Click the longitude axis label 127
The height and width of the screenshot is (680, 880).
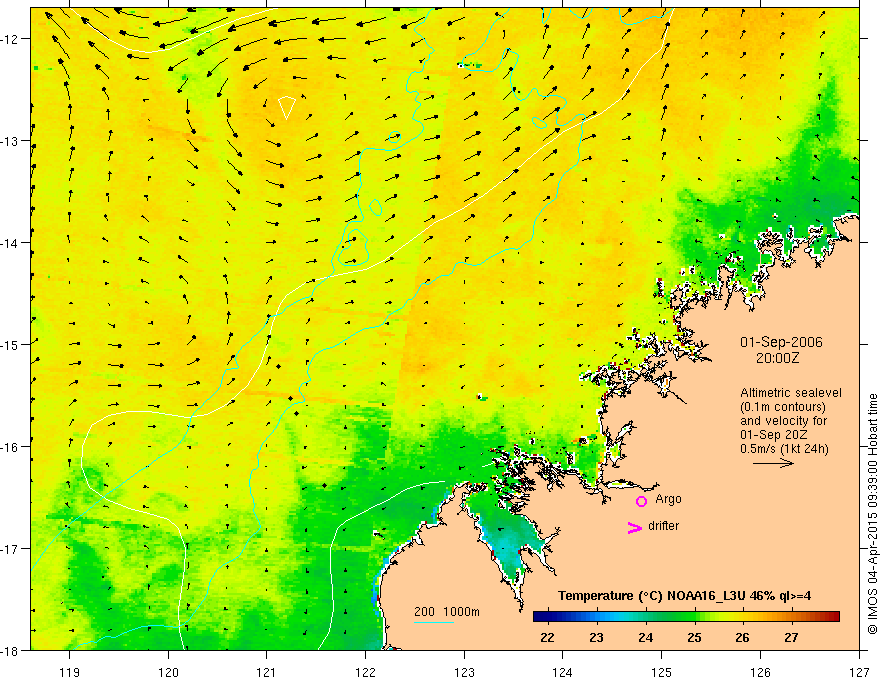(859, 672)
